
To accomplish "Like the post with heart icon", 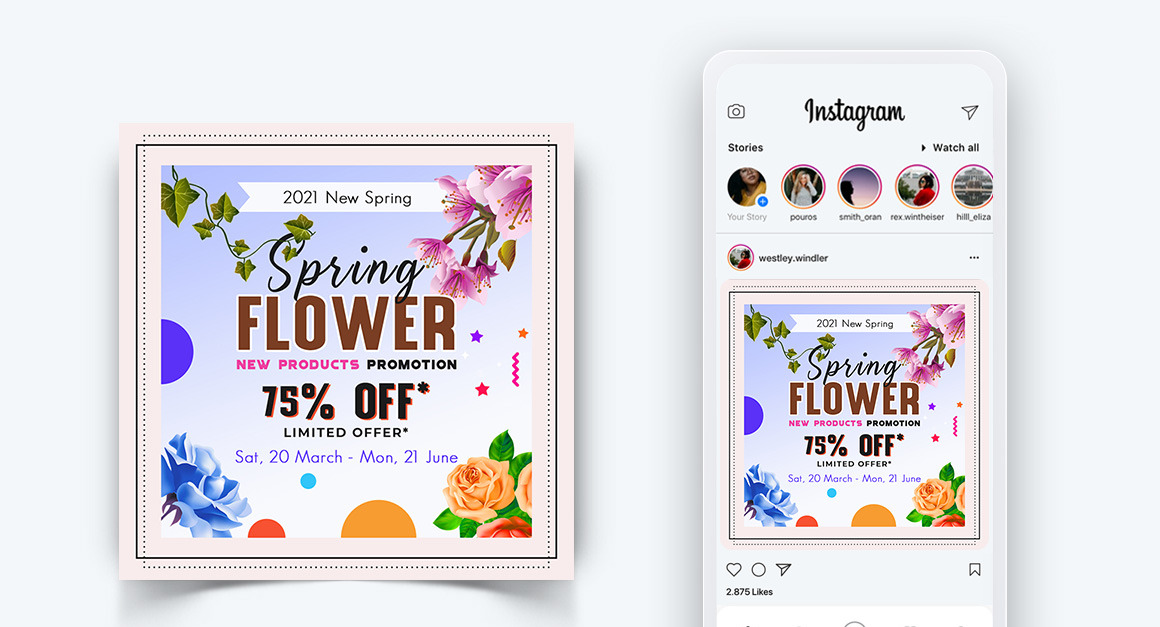I will click(x=733, y=569).
